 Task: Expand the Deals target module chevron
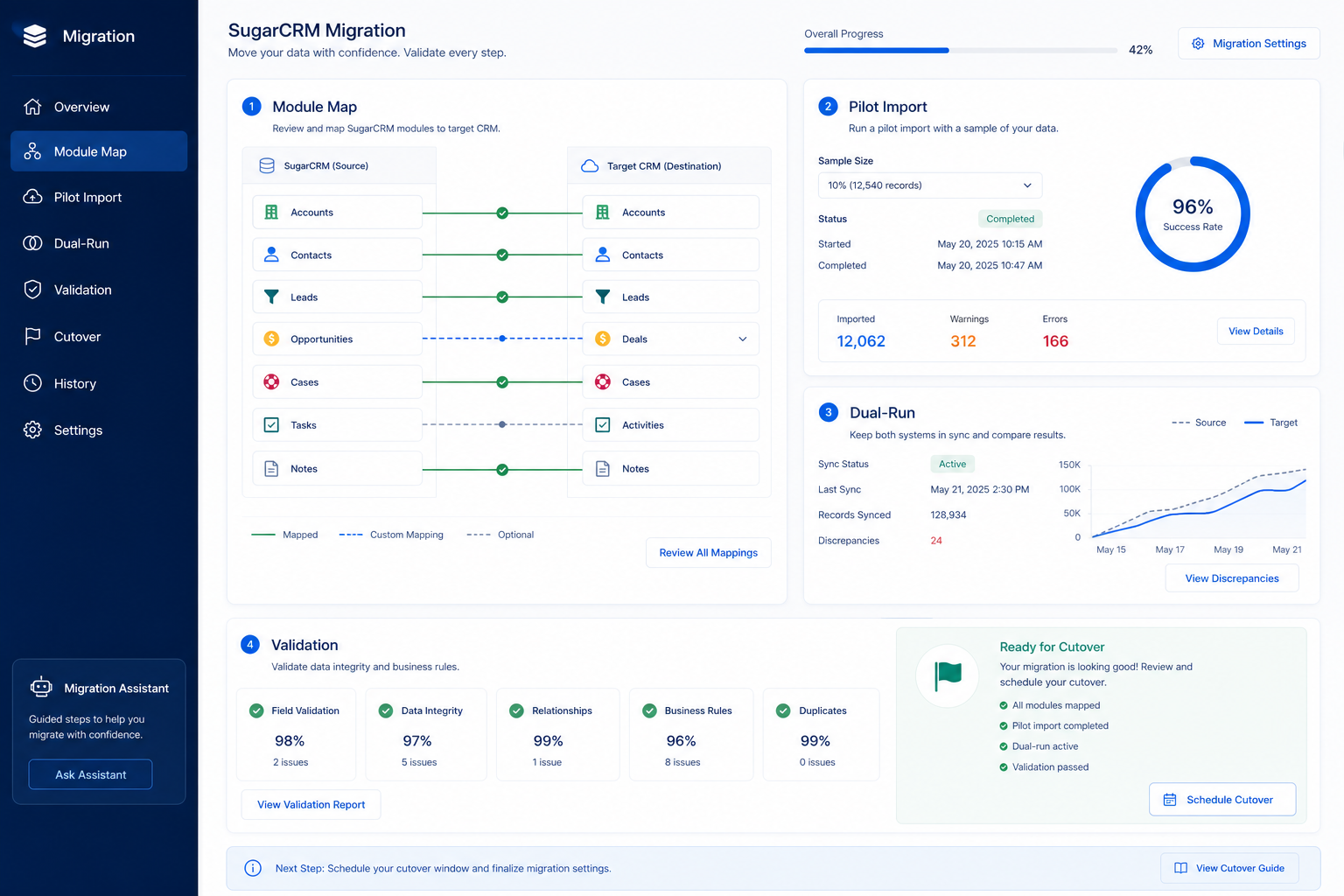pos(743,339)
